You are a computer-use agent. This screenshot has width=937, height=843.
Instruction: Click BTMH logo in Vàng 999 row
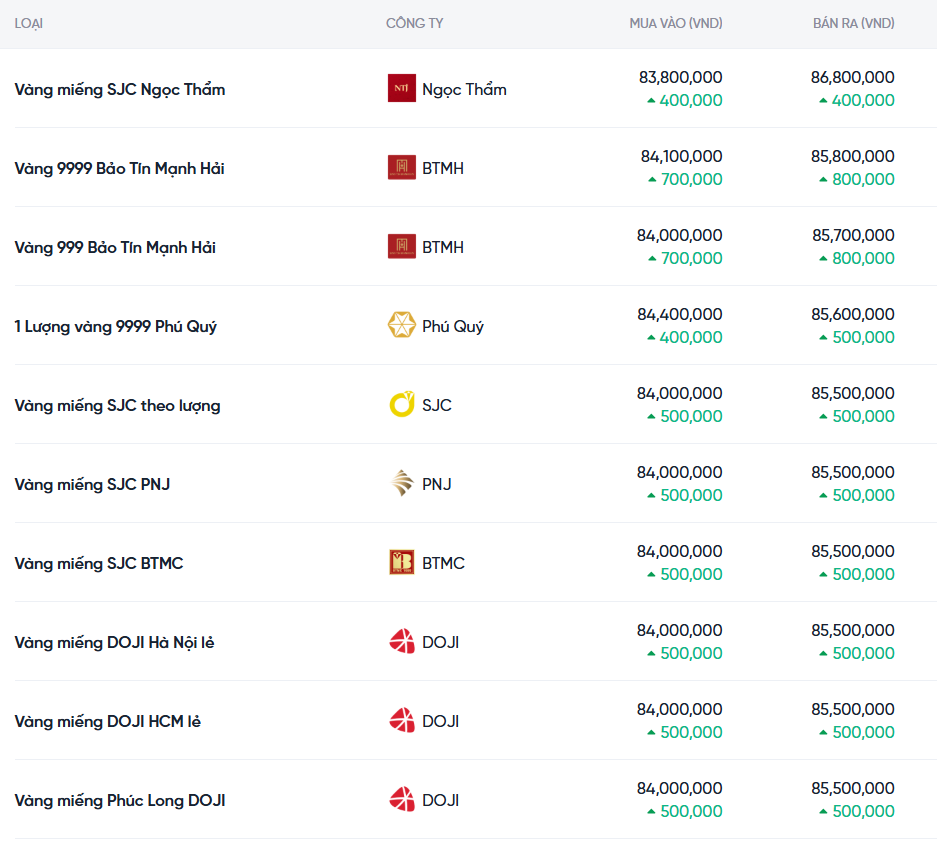tap(401, 247)
